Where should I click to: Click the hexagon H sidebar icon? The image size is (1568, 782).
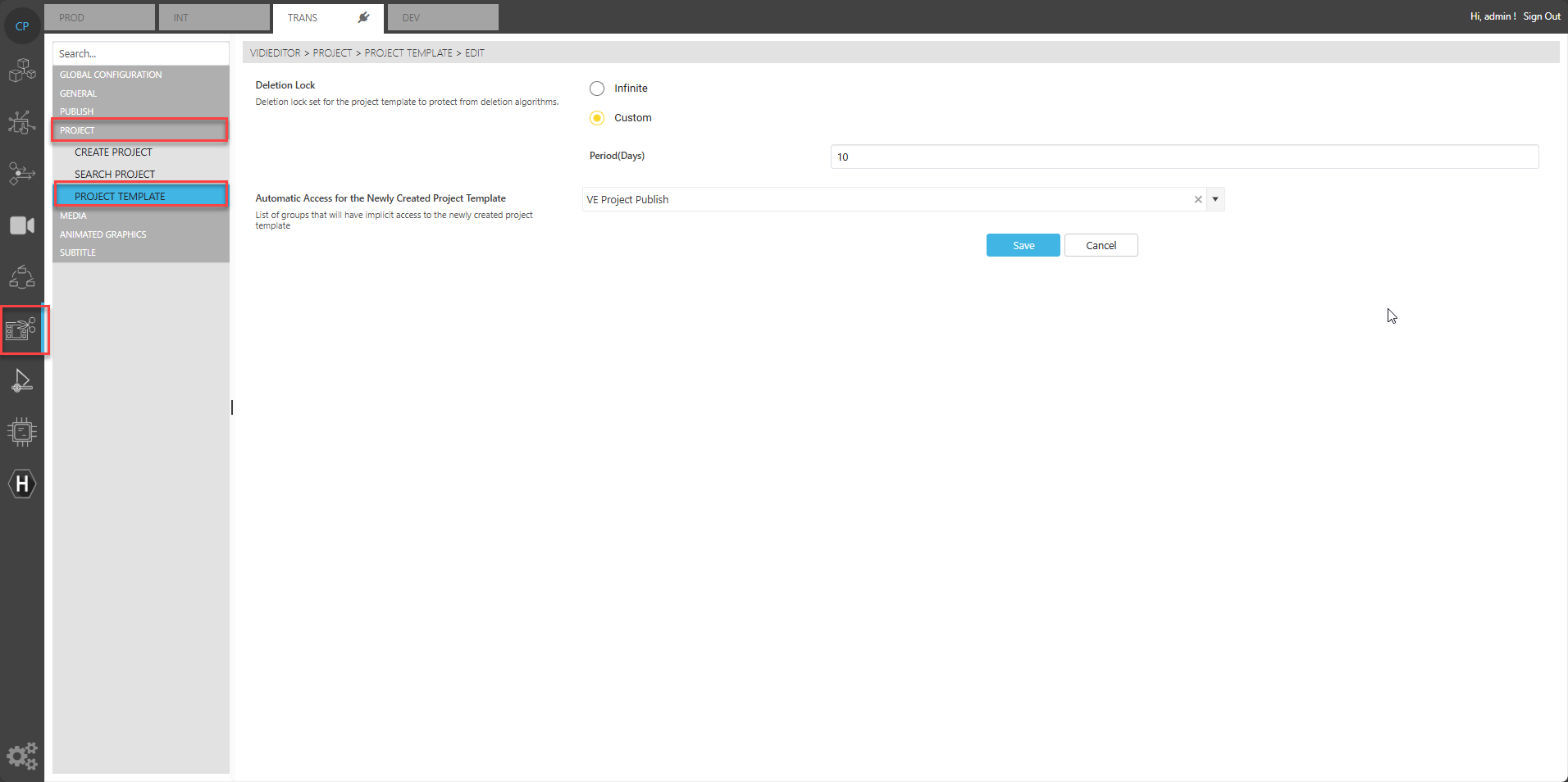pyautogui.click(x=22, y=484)
